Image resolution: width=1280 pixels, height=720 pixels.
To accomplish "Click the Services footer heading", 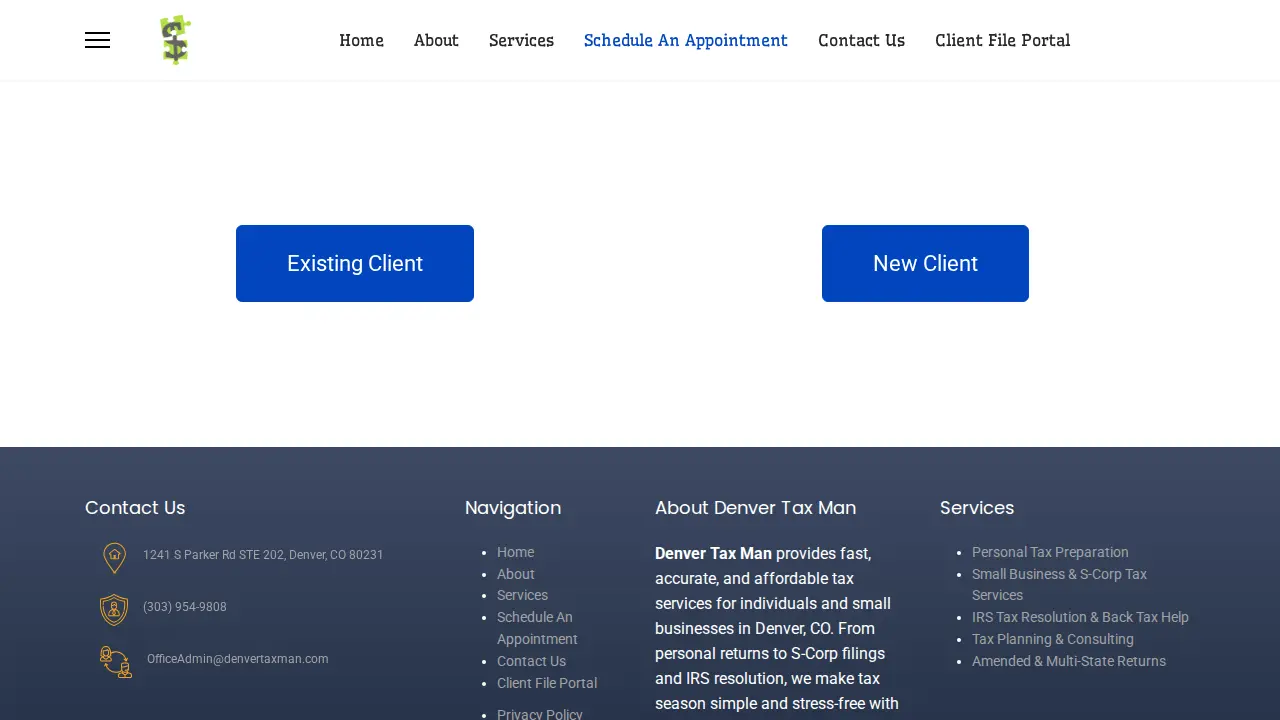I will [x=977, y=508].
